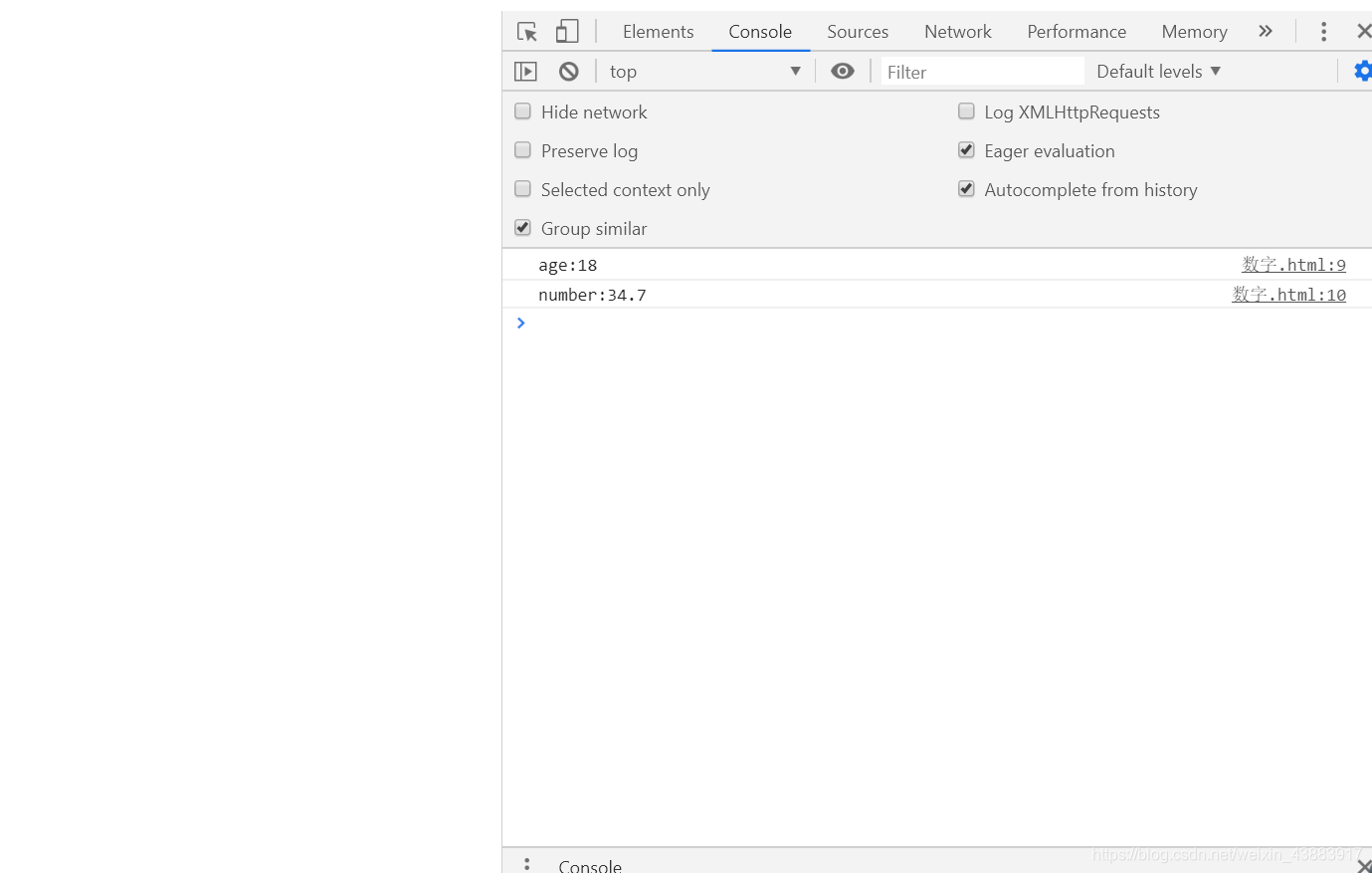Disable the Eager evaluation checkbox

(966, 150)
